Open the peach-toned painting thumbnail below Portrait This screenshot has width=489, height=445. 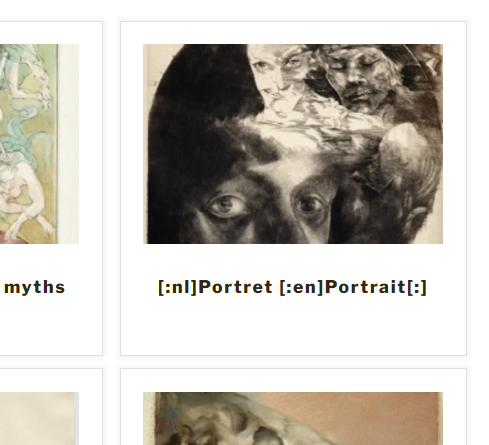pos(293,418)
